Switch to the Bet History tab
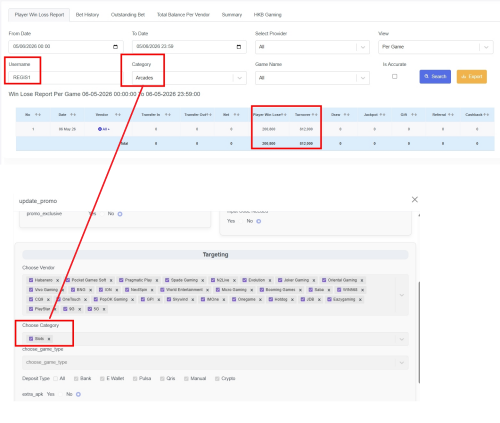This screenshot has height=423, width=500. 87,15
